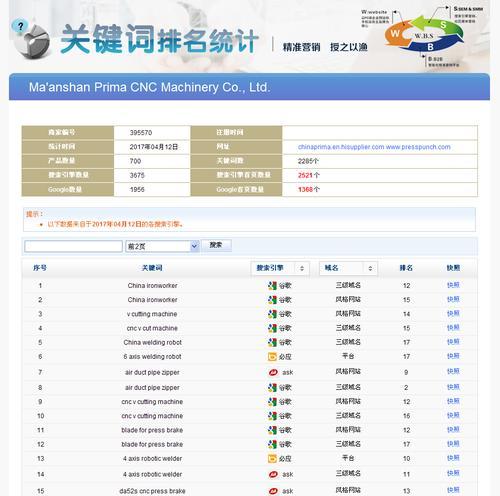Click Bing icon for 6 axis welding robot
This screenshot has height=496, width=500.
(272, 357)
